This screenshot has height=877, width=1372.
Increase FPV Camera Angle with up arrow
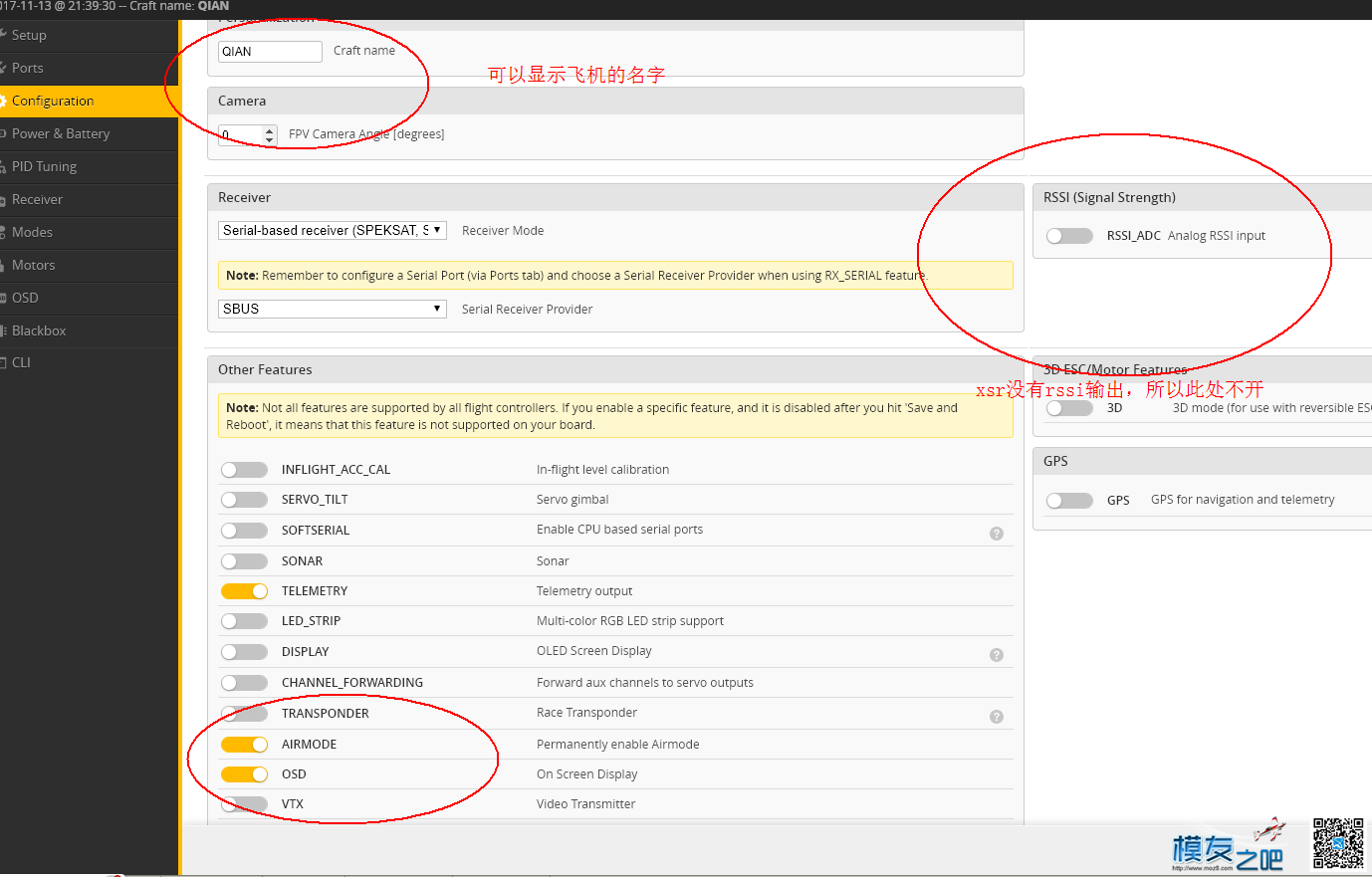coord(270,129)
